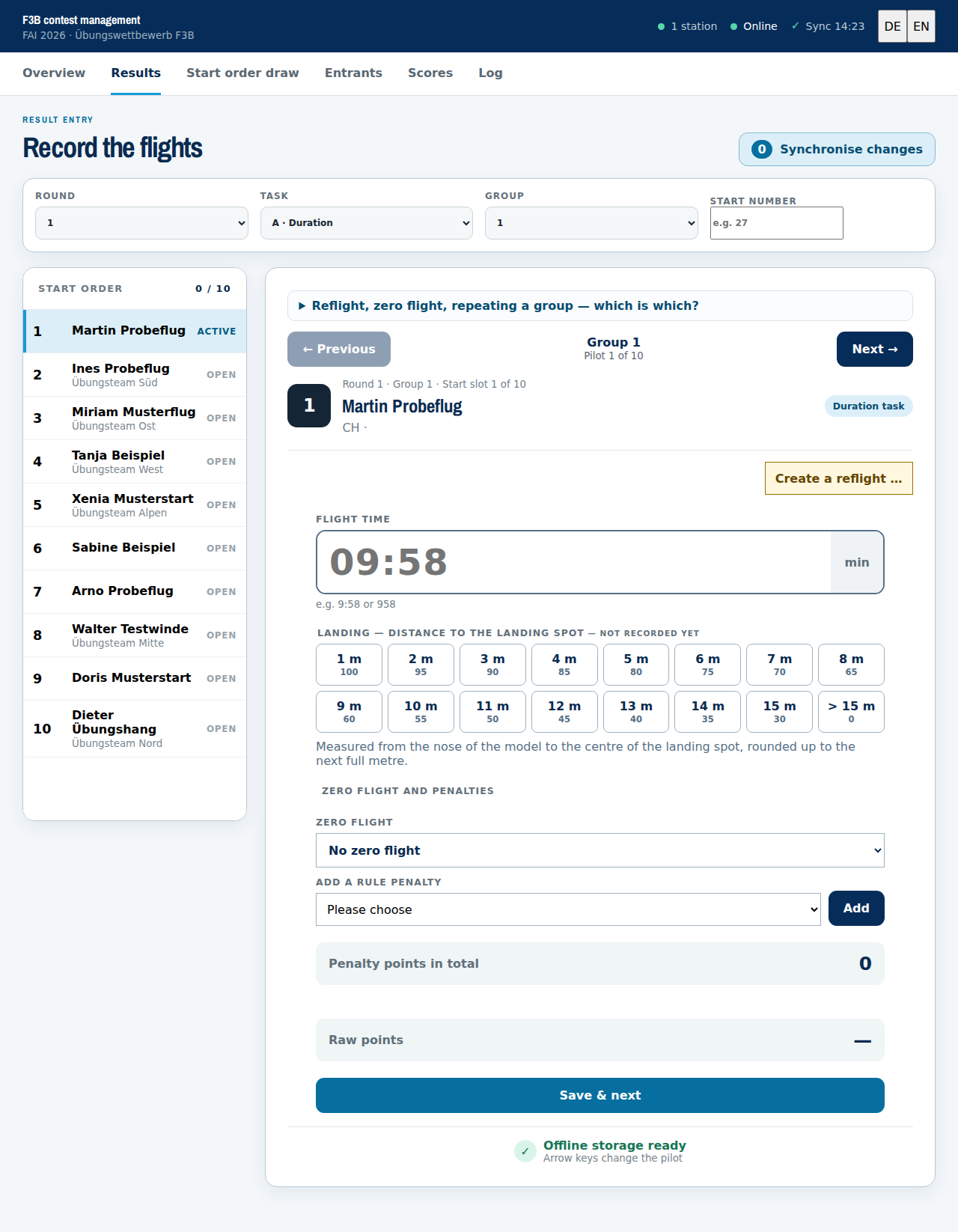Click Save & next button

click(600, 1095)
